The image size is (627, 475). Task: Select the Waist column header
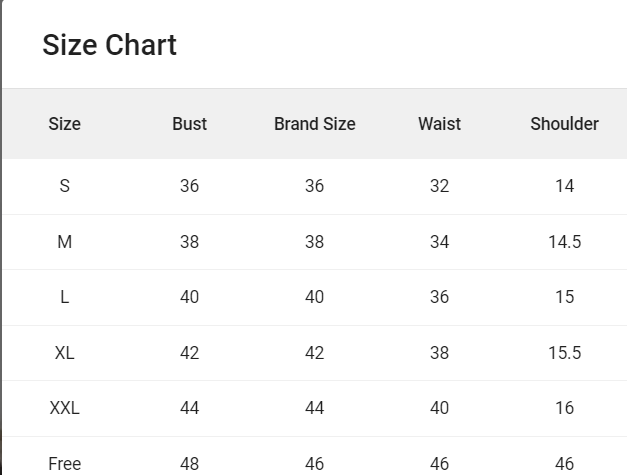439,124
